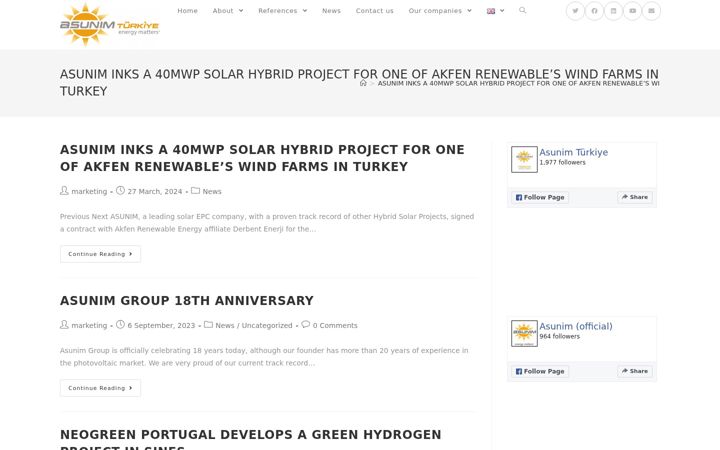
Task: Open the Uncategorized category link
Action: [267, 326]
